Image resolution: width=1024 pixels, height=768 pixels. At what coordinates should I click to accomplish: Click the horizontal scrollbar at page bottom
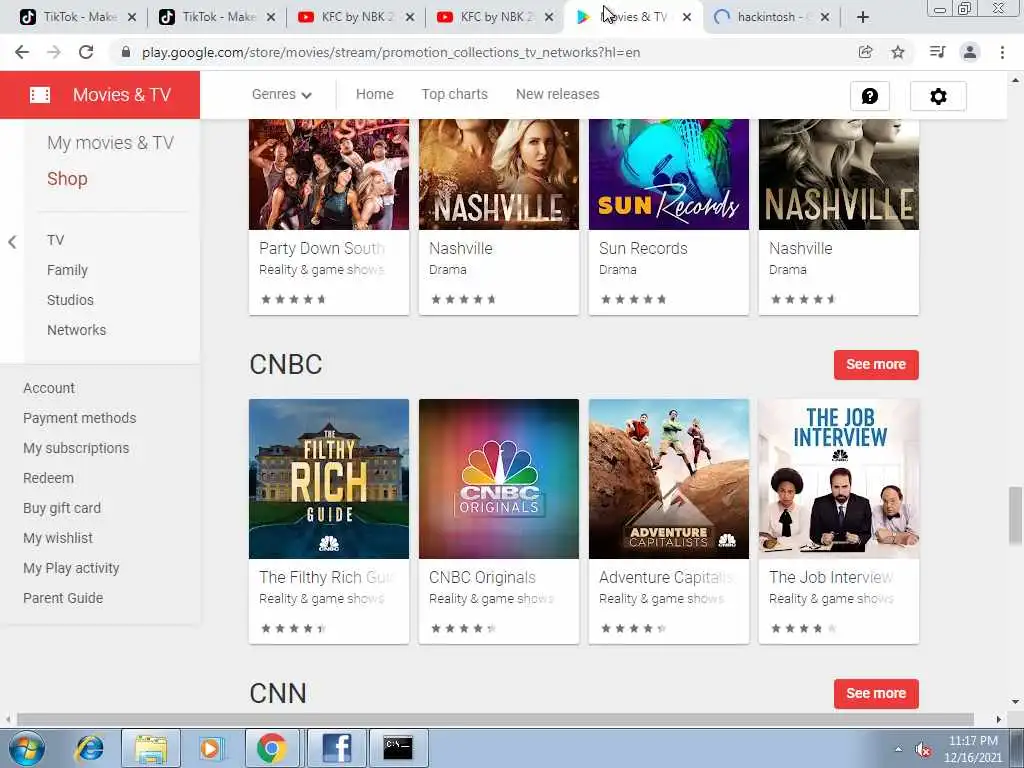point(496,719)
